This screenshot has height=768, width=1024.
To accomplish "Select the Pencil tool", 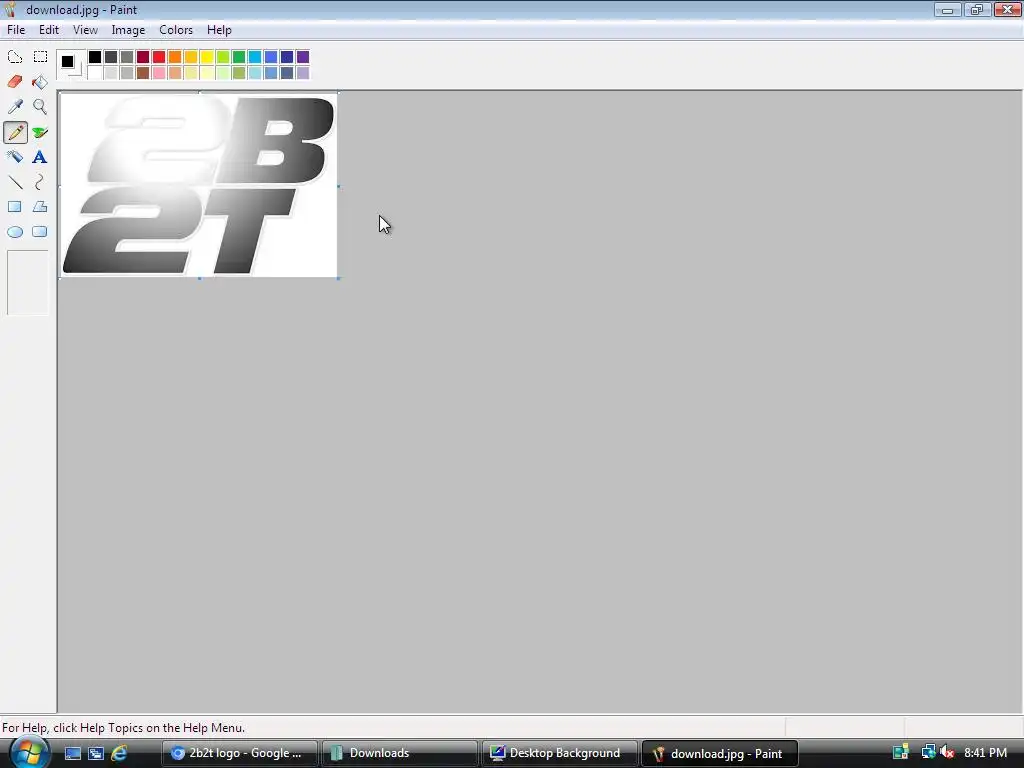I will [x=15, y=132].
